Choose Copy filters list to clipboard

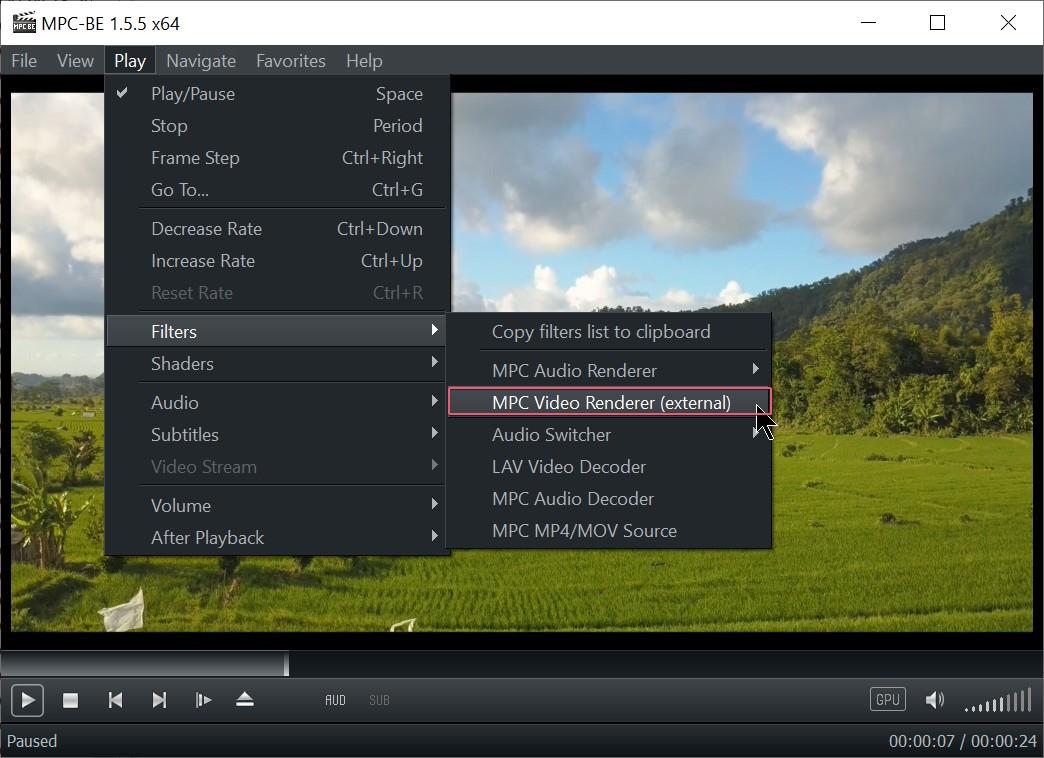click(600, 331)
